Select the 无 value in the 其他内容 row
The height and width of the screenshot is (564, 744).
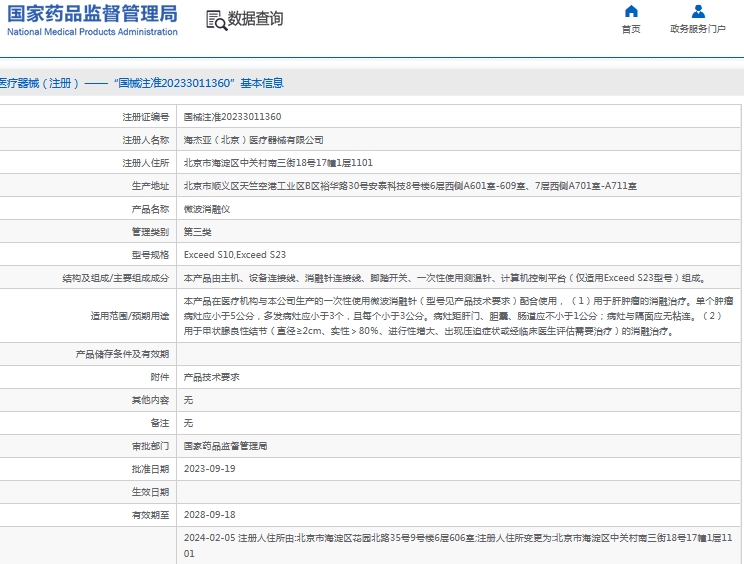coord(188,400)
